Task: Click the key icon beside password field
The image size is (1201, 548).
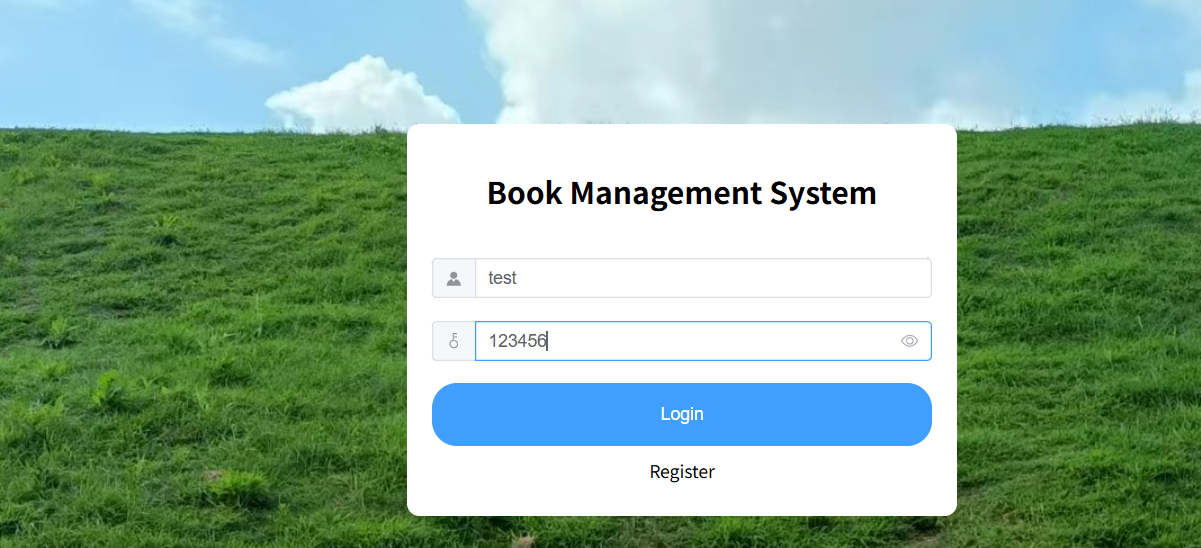Action: (454, 341)
